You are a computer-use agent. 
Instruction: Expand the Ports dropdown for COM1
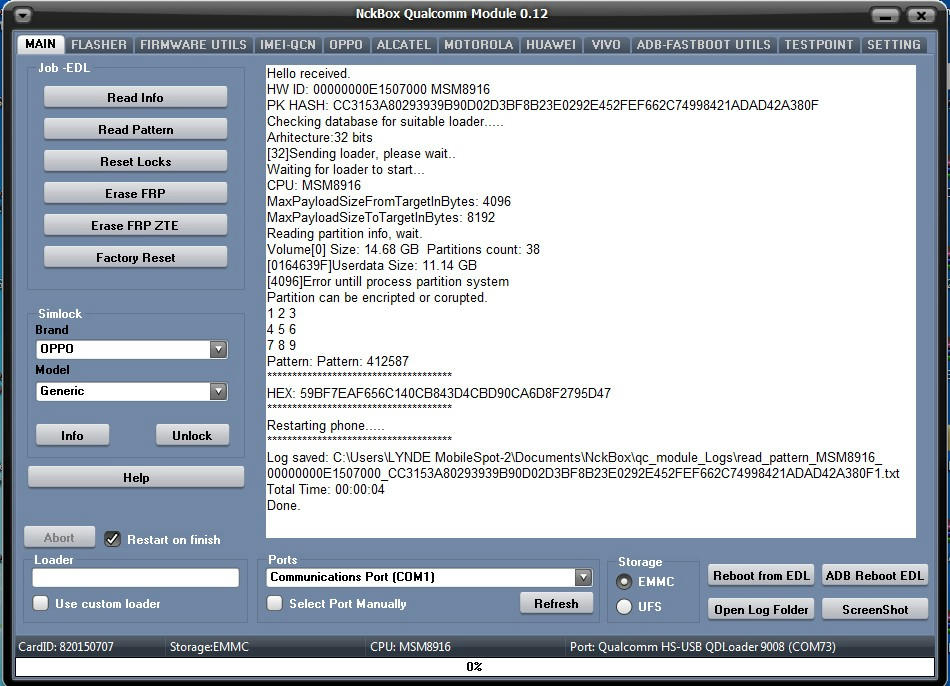(x=581, y=577)
